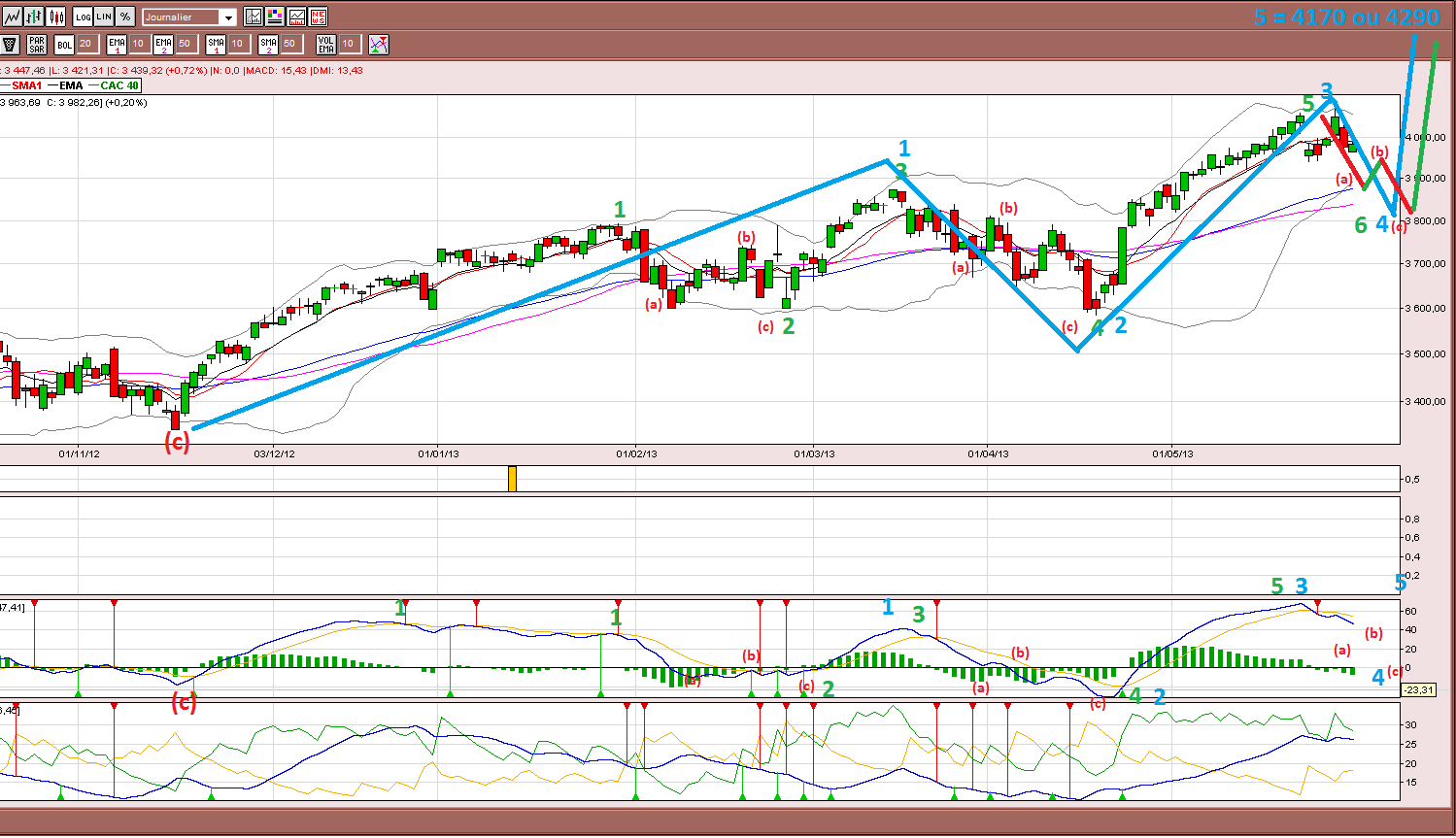
Task: Open the NEWS panel icon
Action: (x=318, y=17)
